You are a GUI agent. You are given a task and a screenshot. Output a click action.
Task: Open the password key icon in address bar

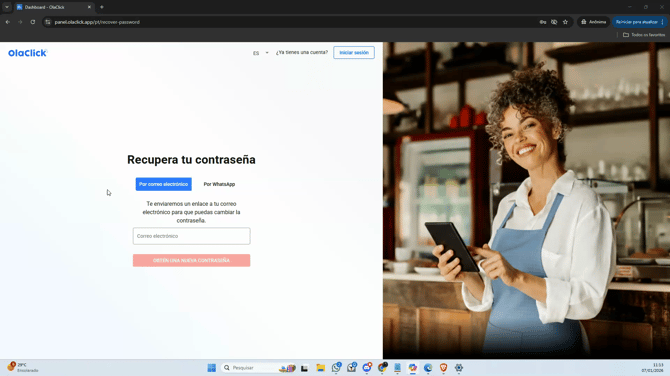[x=543, y=22]
